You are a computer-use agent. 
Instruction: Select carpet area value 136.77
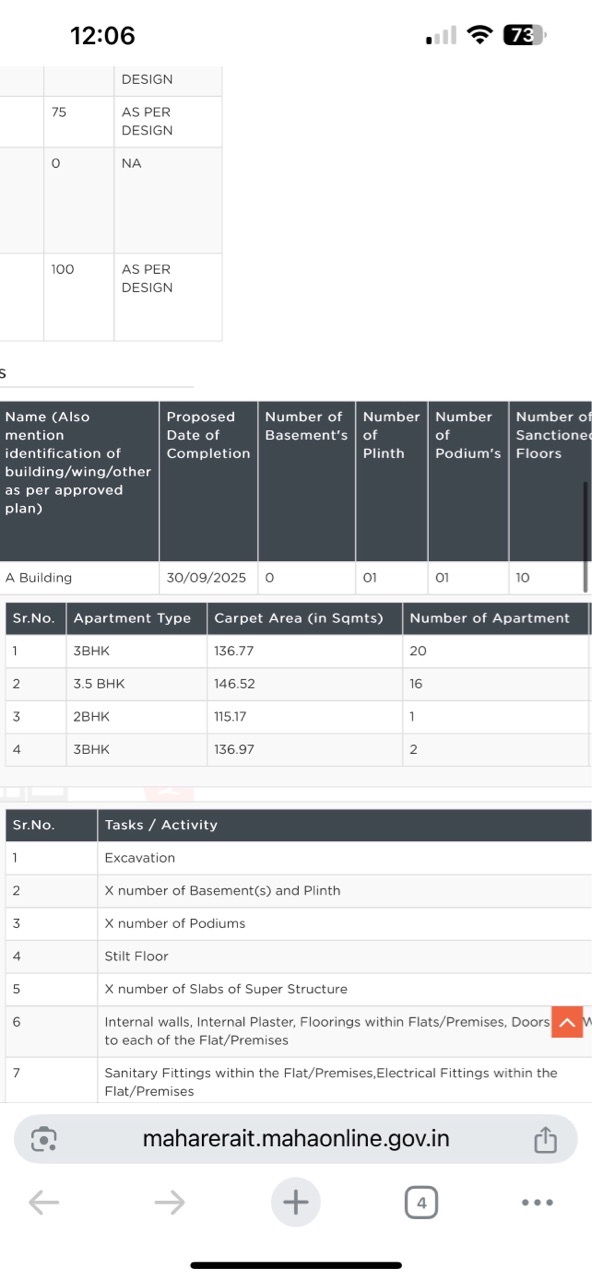pos(234,651)
